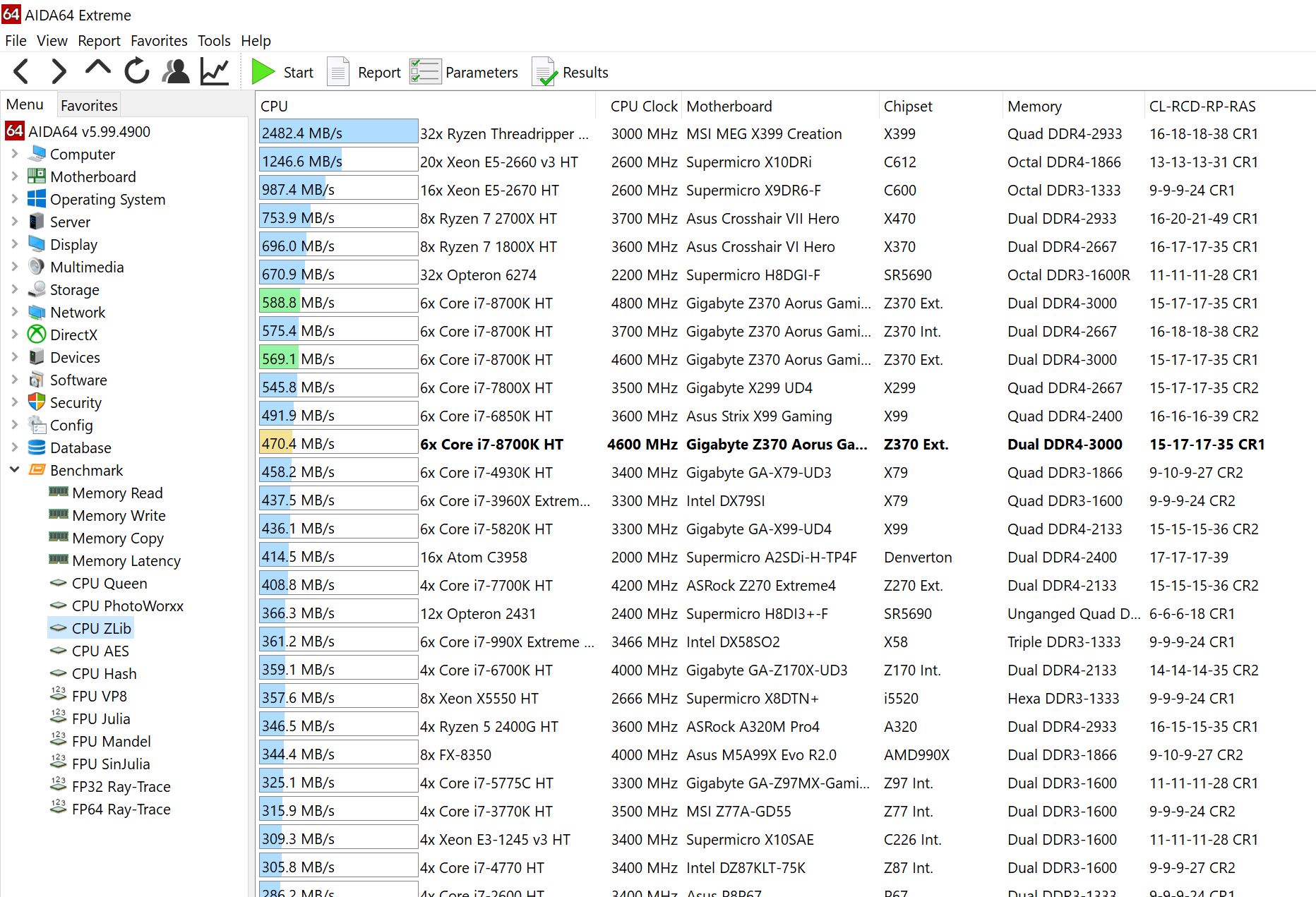Click the Results button label
1316x897 pixels.
pos(585,73)
